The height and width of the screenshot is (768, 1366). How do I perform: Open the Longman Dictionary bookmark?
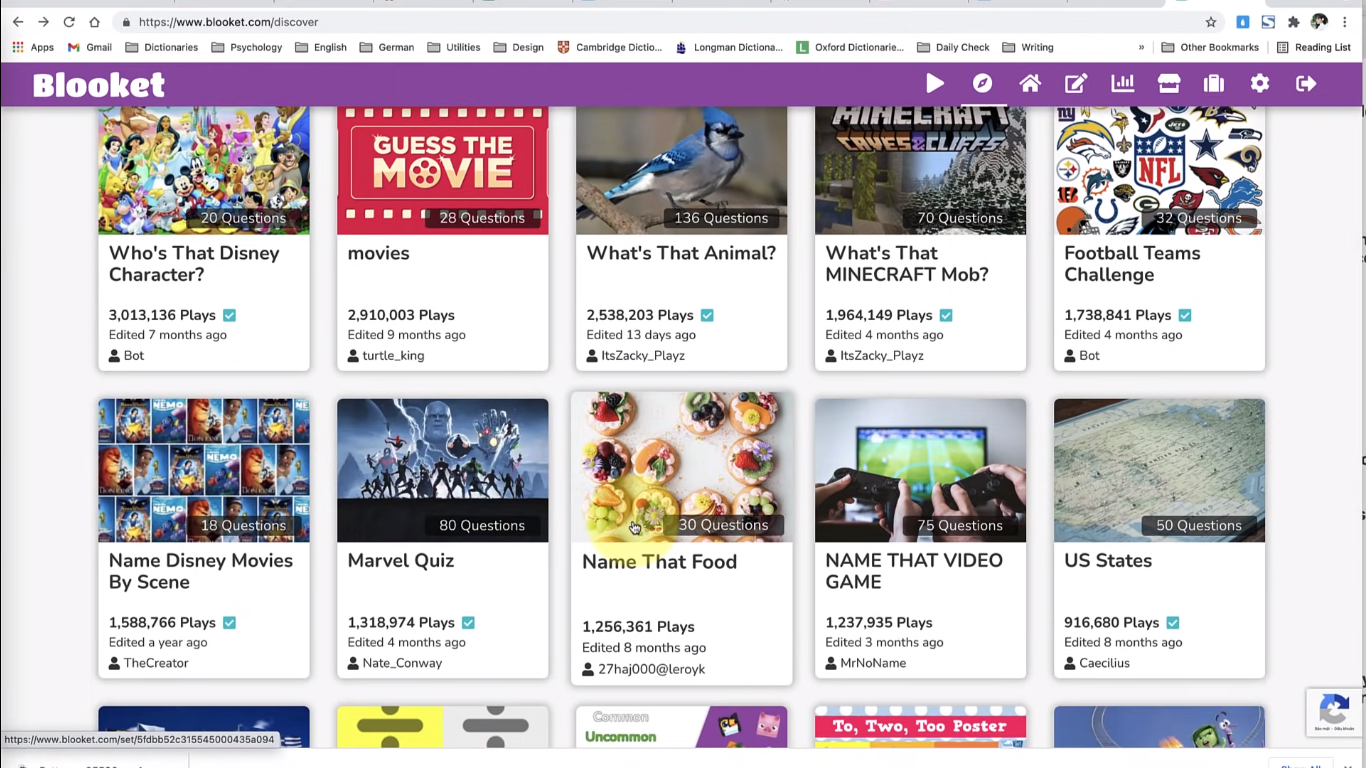pyautogui.click(x=729, y=47)
